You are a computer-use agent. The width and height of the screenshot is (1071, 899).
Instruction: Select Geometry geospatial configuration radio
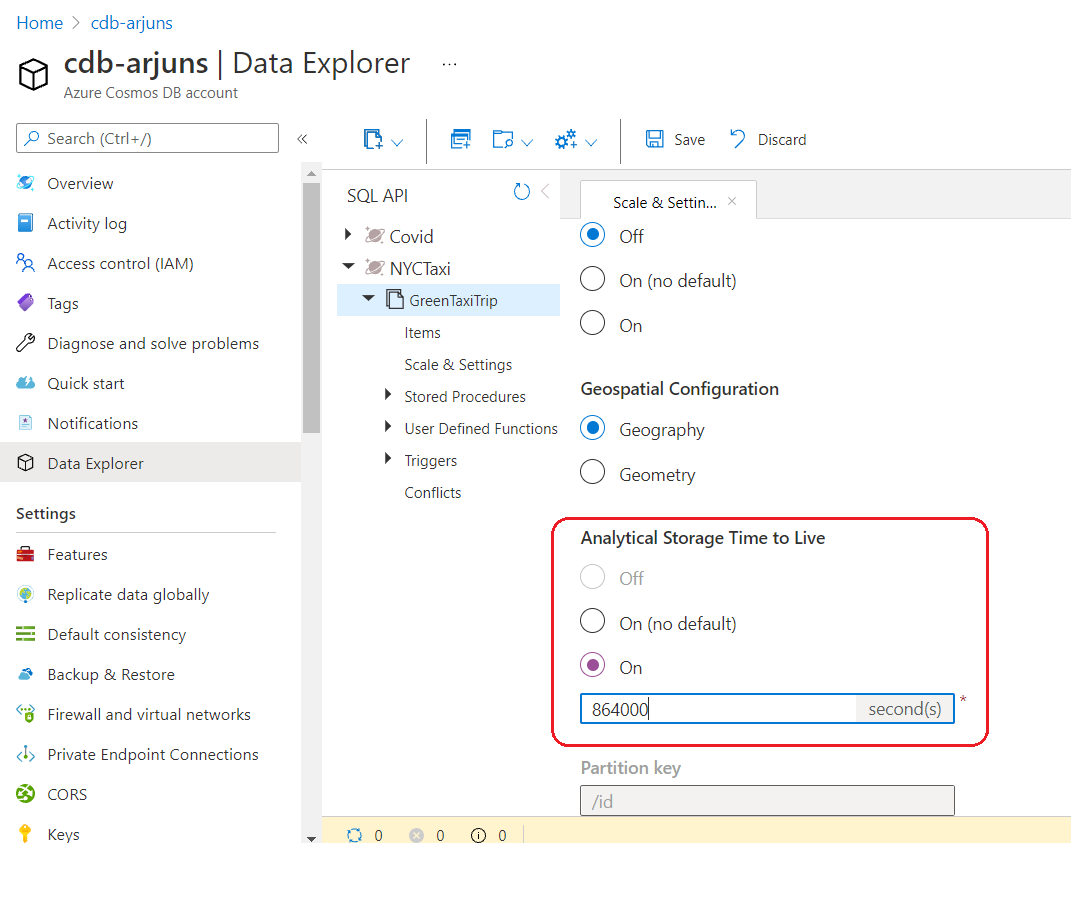pos(593,472)
